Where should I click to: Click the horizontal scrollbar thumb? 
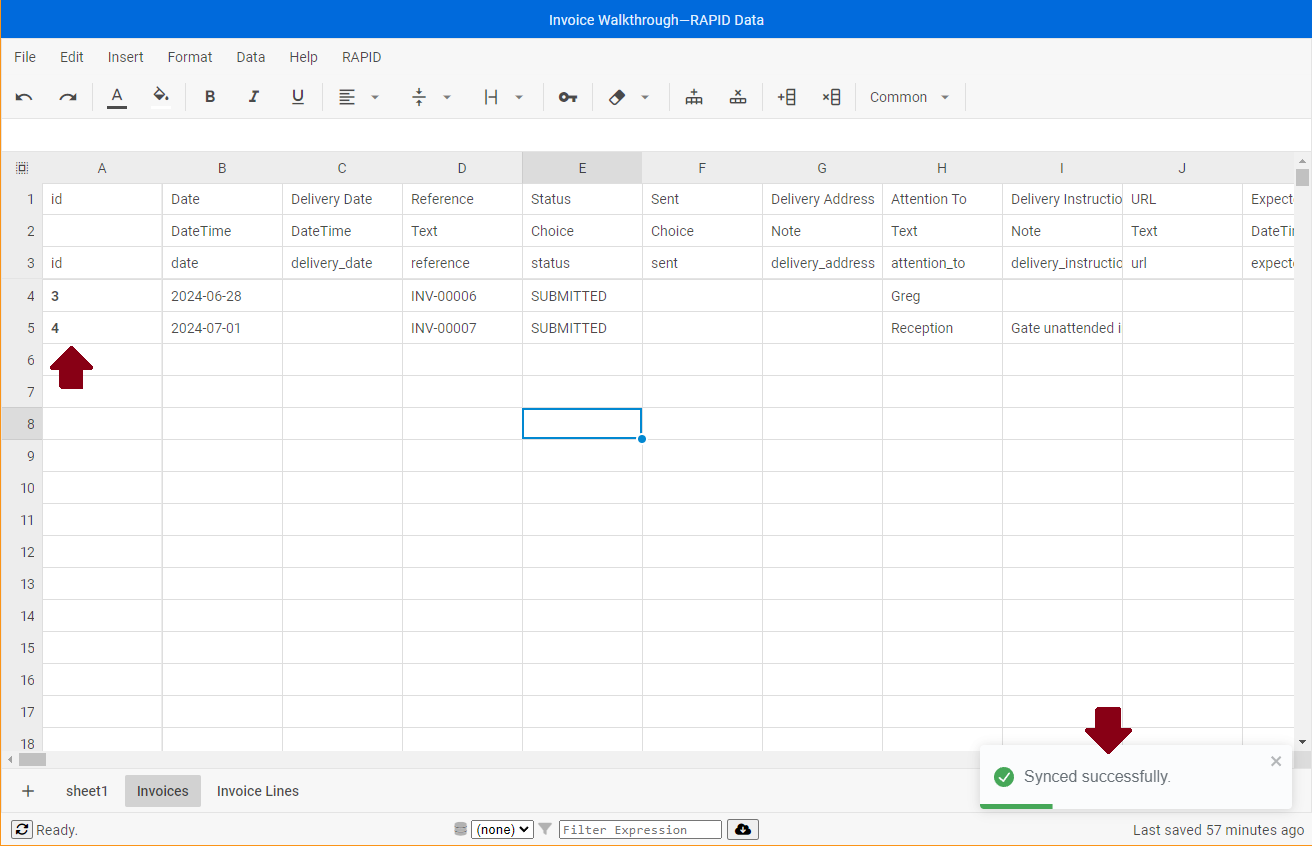(x=32, y=760)
